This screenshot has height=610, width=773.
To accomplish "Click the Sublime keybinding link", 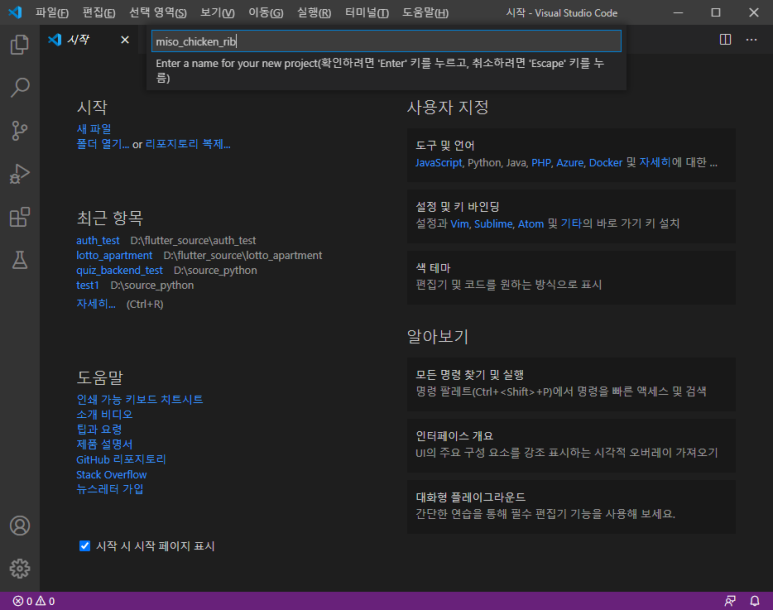I will coord(493,224).
